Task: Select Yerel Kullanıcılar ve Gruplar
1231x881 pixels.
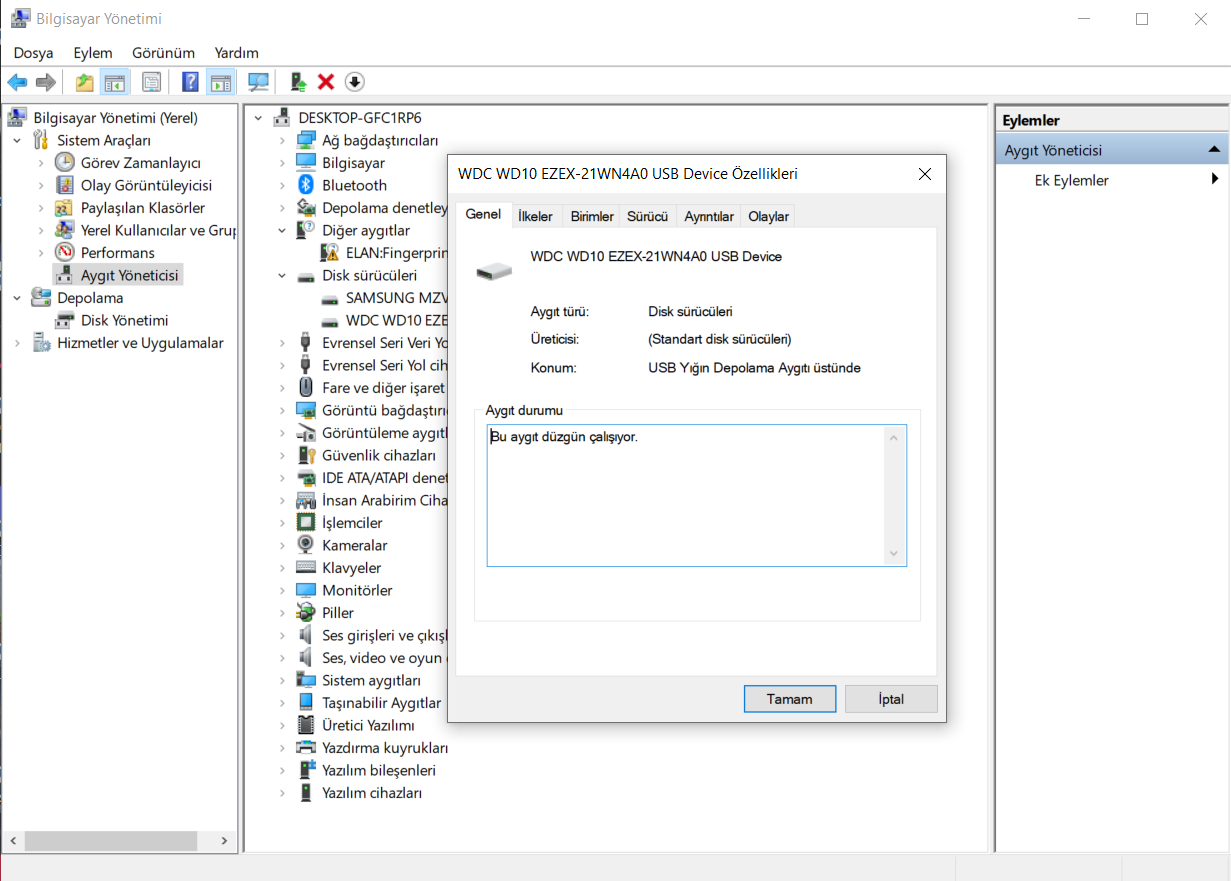Action: point(158,230)
